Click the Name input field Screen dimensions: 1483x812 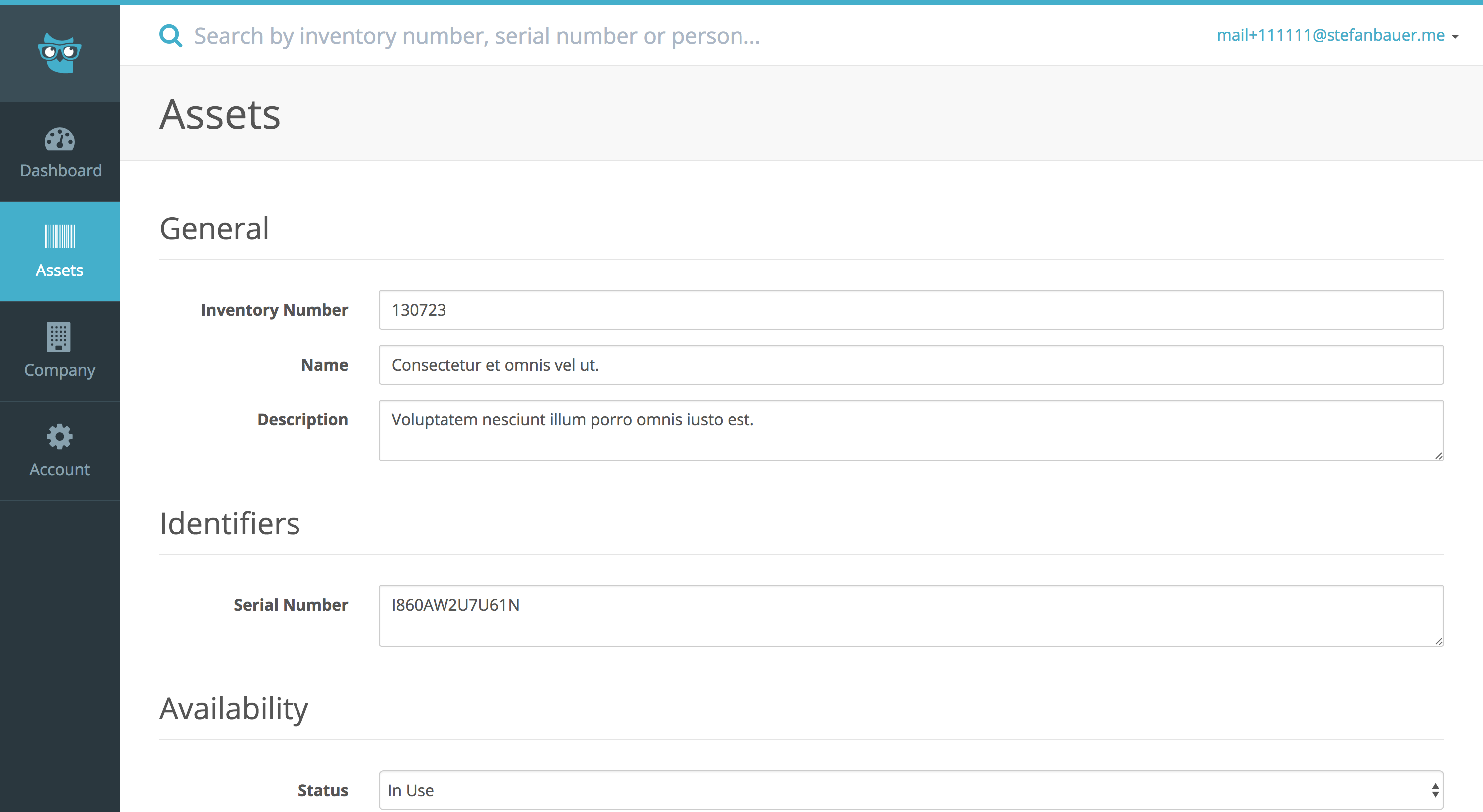(x=911, y=365)
